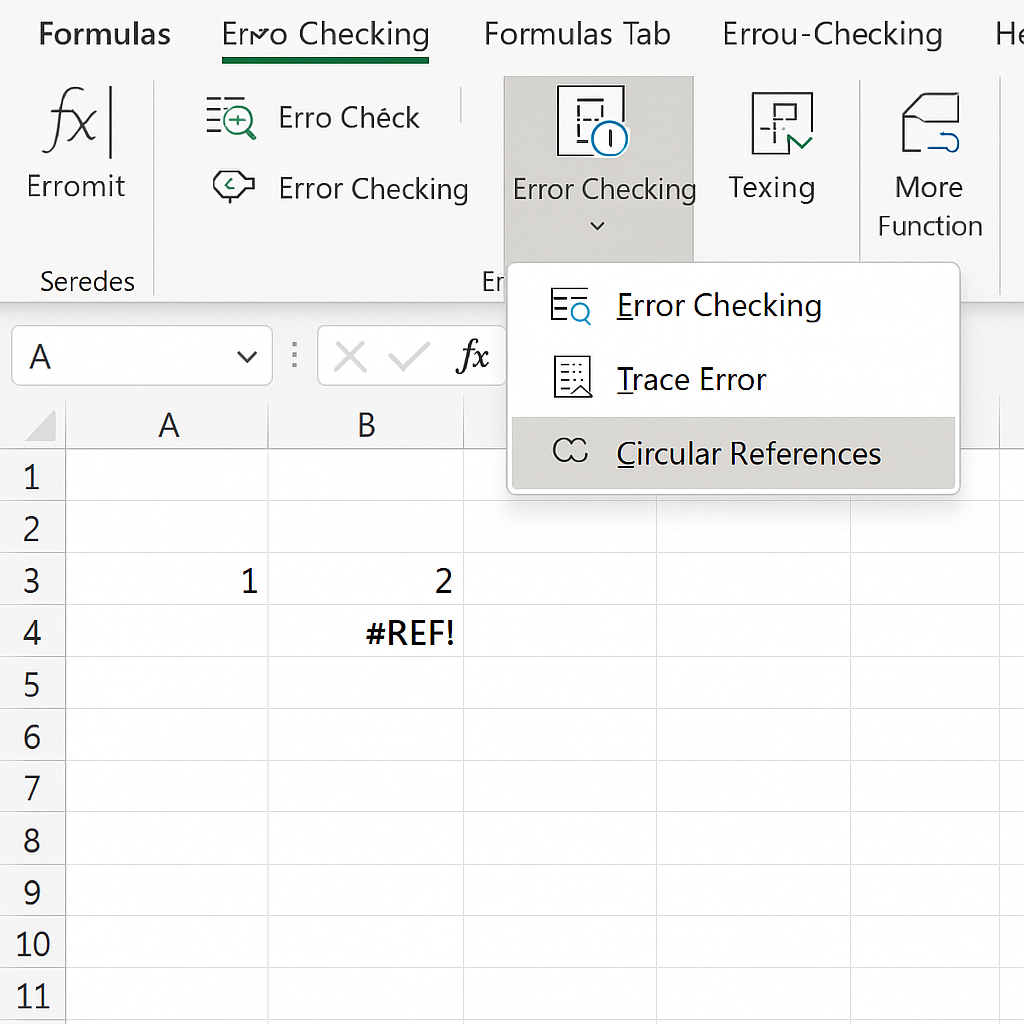
Task: Click the column A header
Action: coord(168,425)
